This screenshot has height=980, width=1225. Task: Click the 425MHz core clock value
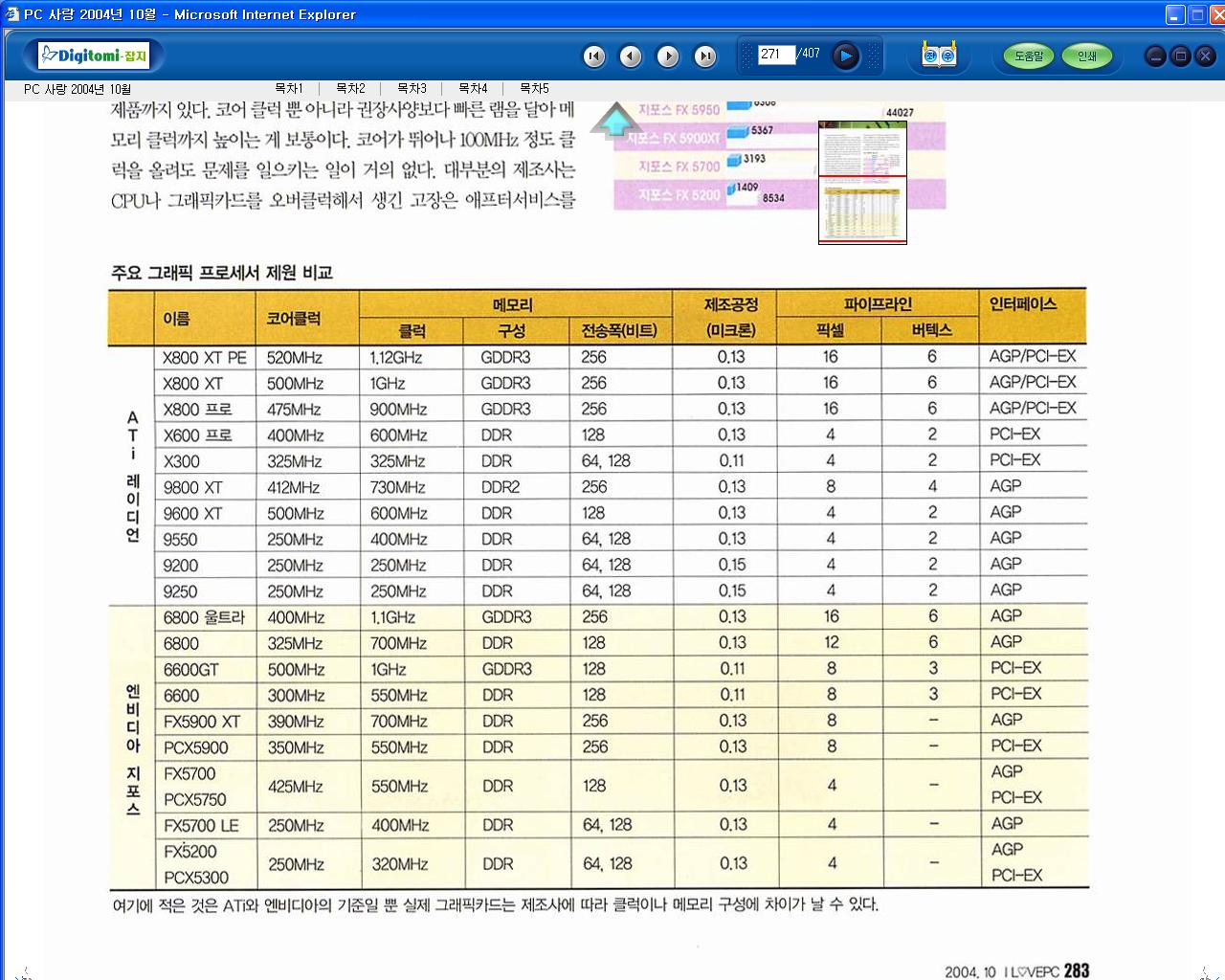click(x=296, y=787)
